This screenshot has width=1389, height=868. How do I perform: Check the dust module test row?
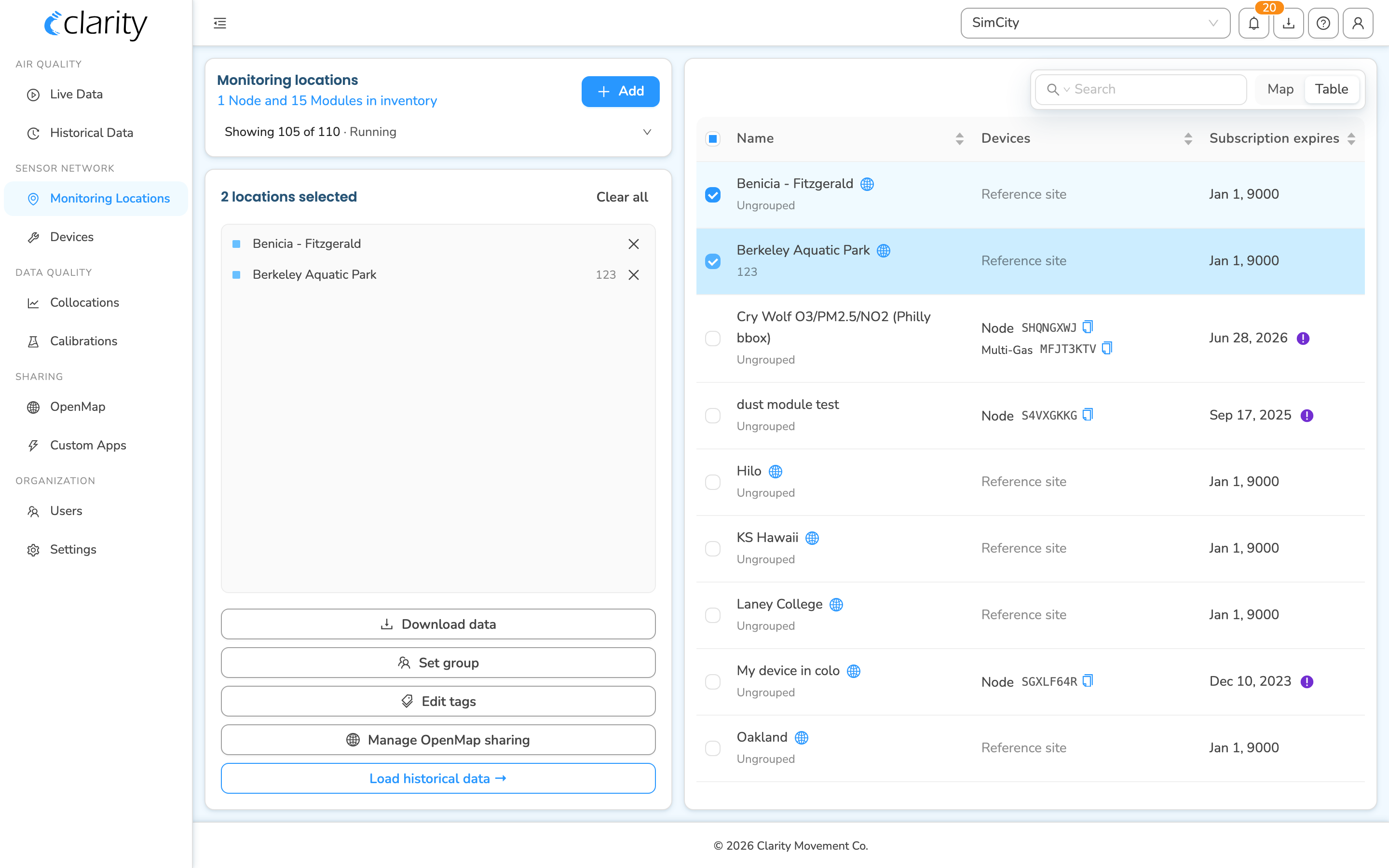click(713, 416)
